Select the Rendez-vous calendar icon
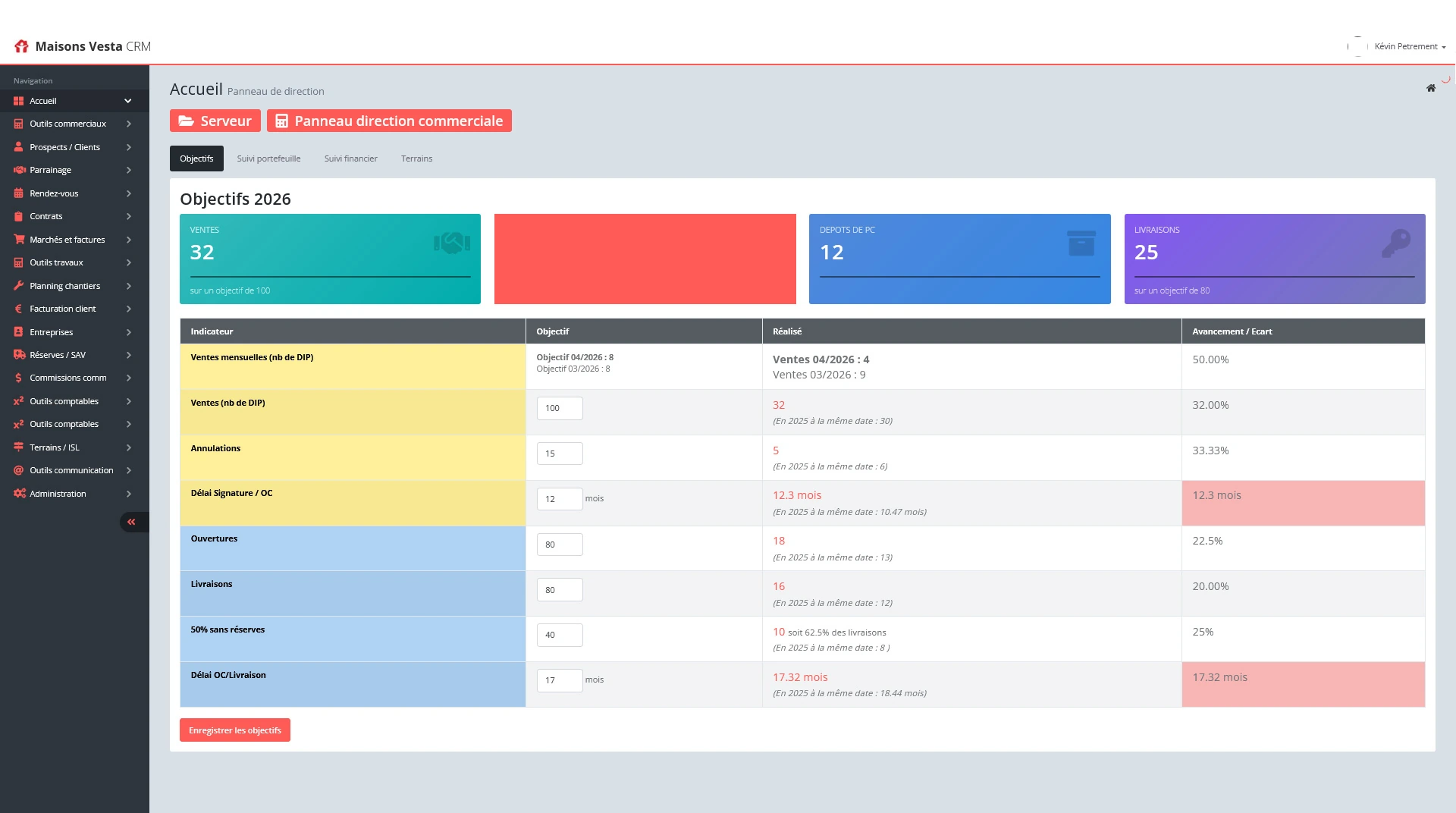The width and height of the screenshot is (1456, 813). [x=20, y=193]
